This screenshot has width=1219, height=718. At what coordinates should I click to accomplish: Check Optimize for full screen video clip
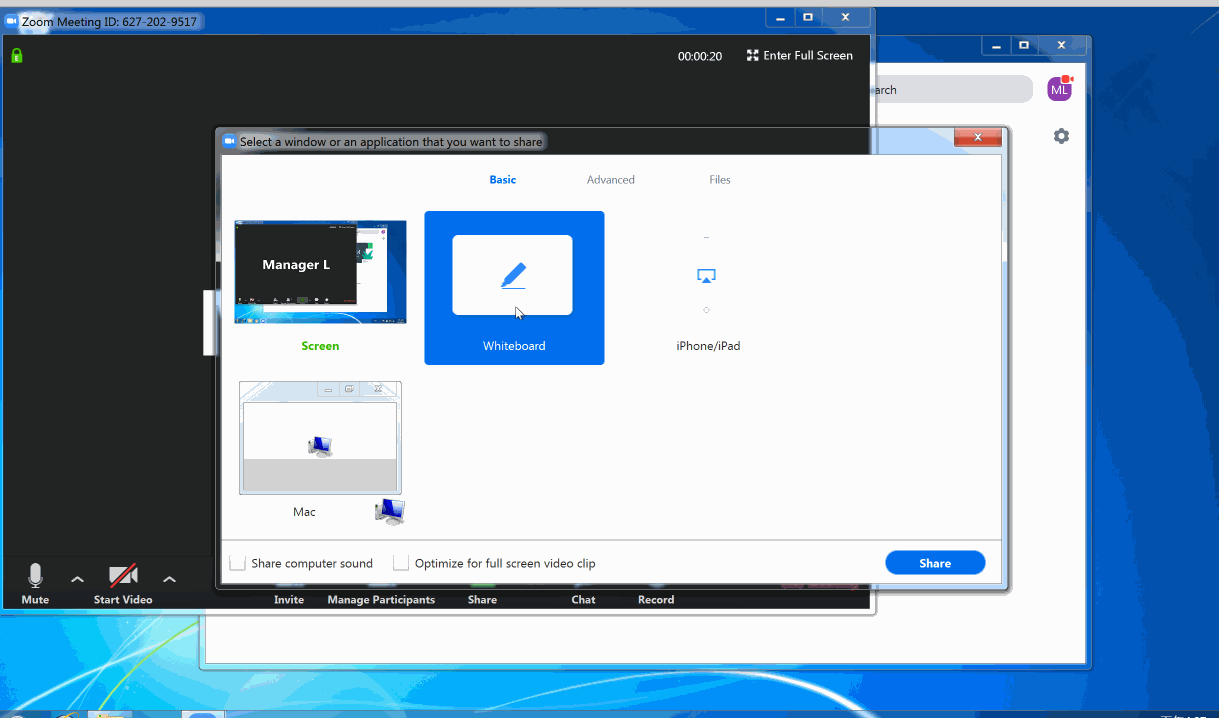401,563
